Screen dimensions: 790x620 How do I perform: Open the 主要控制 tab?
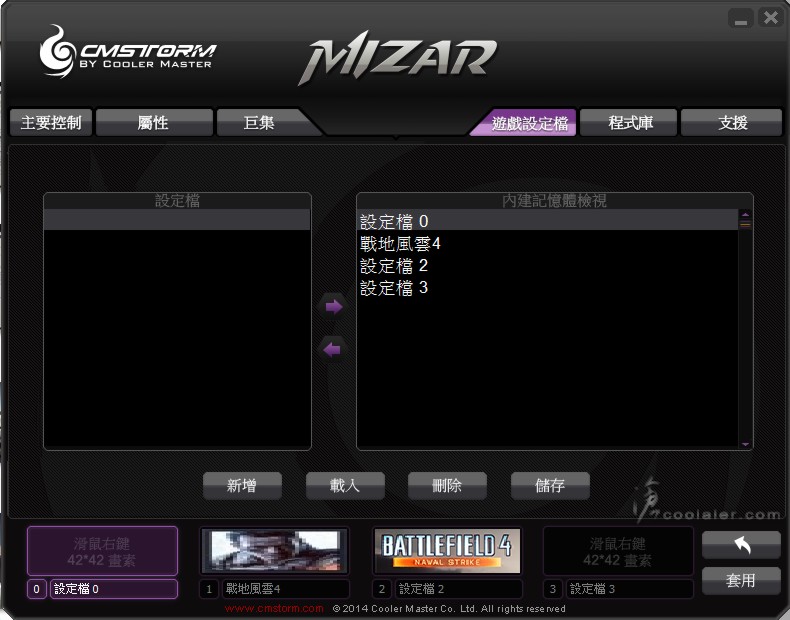[x=51, y=122]
